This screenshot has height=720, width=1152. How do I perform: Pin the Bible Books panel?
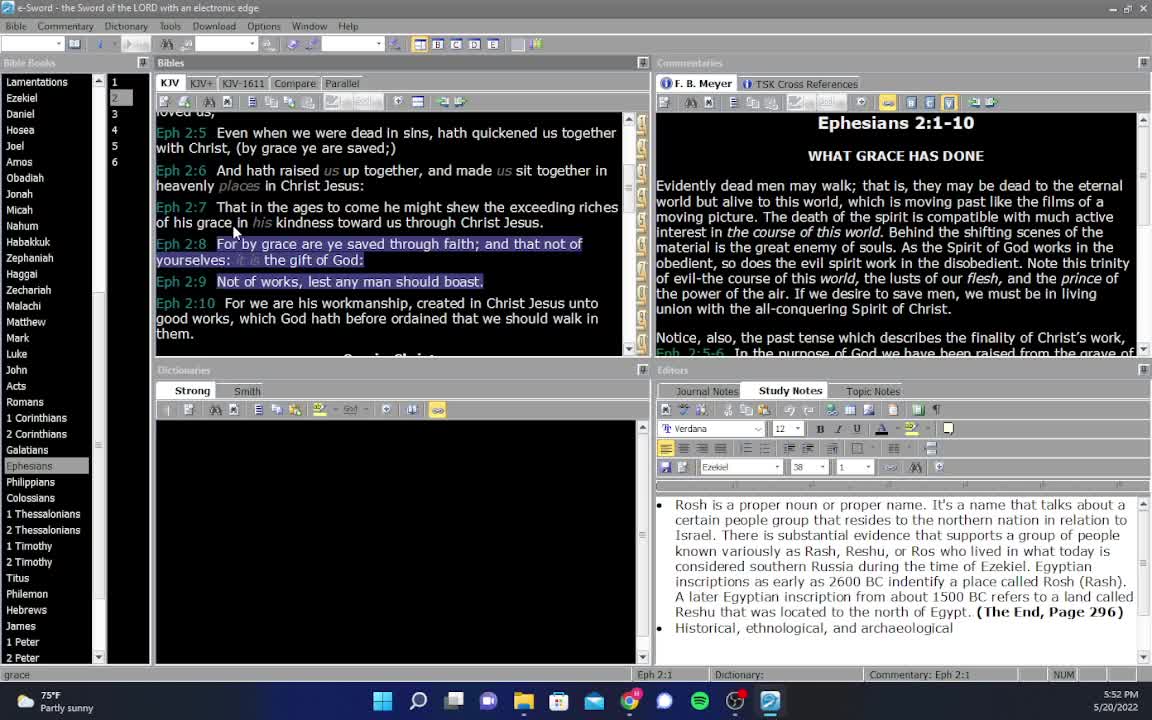pyautogui.click(x=143, y=63)
